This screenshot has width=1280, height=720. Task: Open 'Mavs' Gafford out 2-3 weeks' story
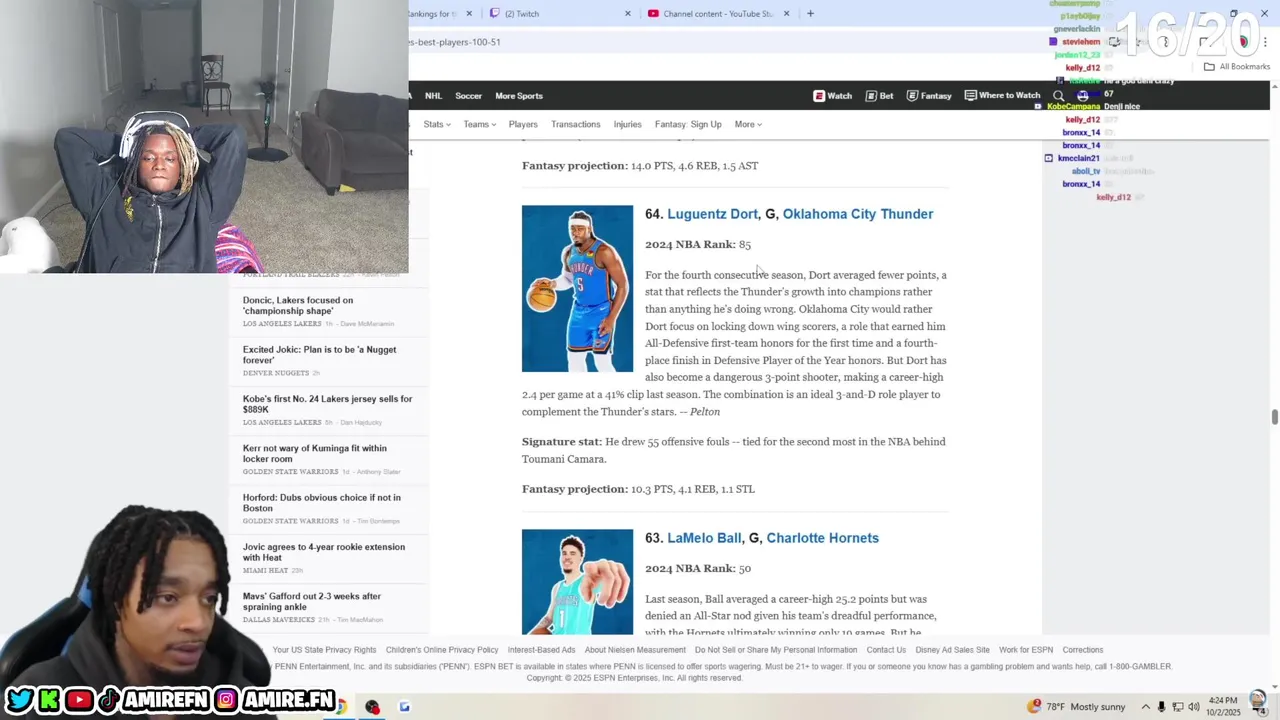(x=312, y=601)
